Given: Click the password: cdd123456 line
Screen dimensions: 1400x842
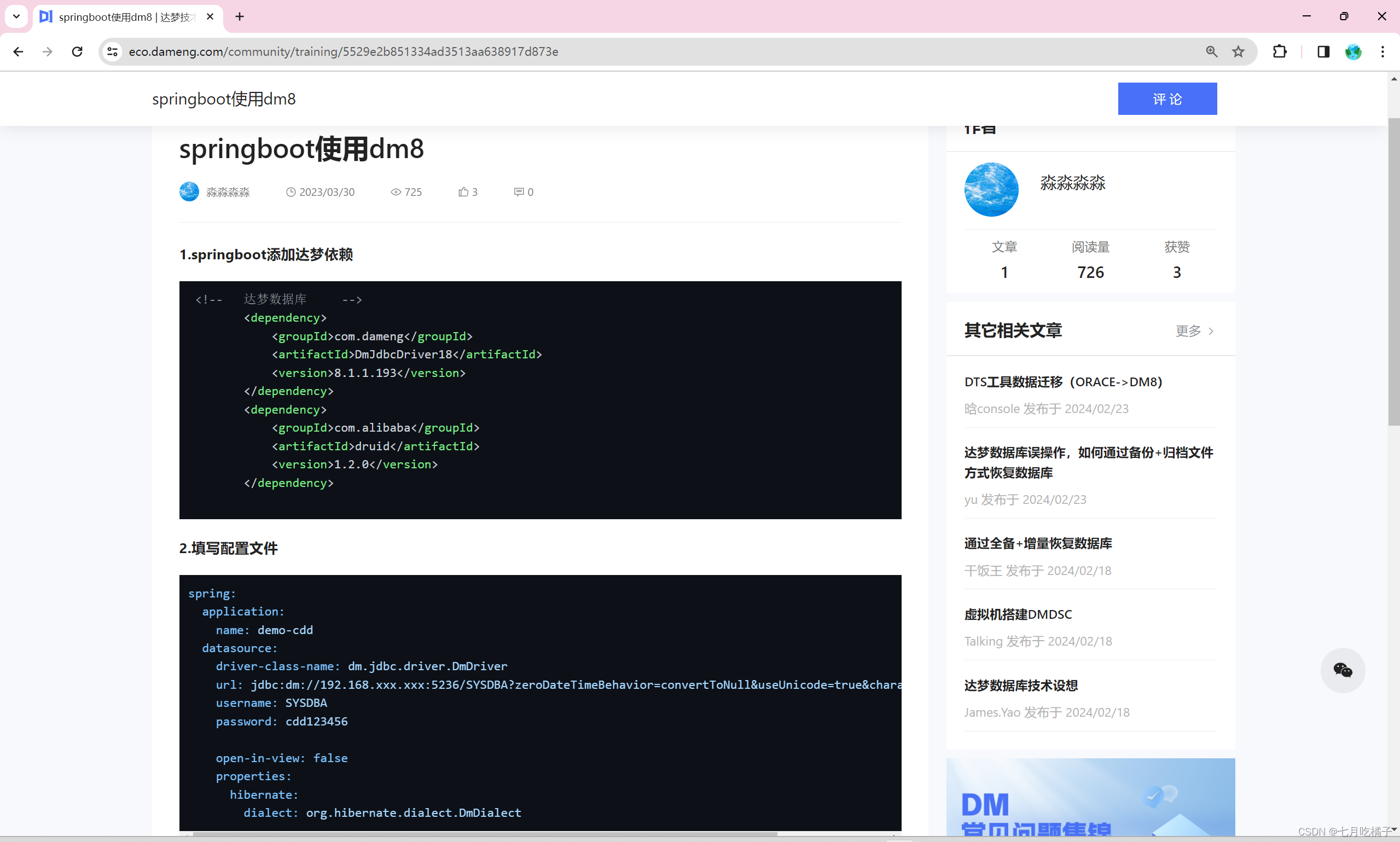Looking at the screenshot, I should (281, 722).
